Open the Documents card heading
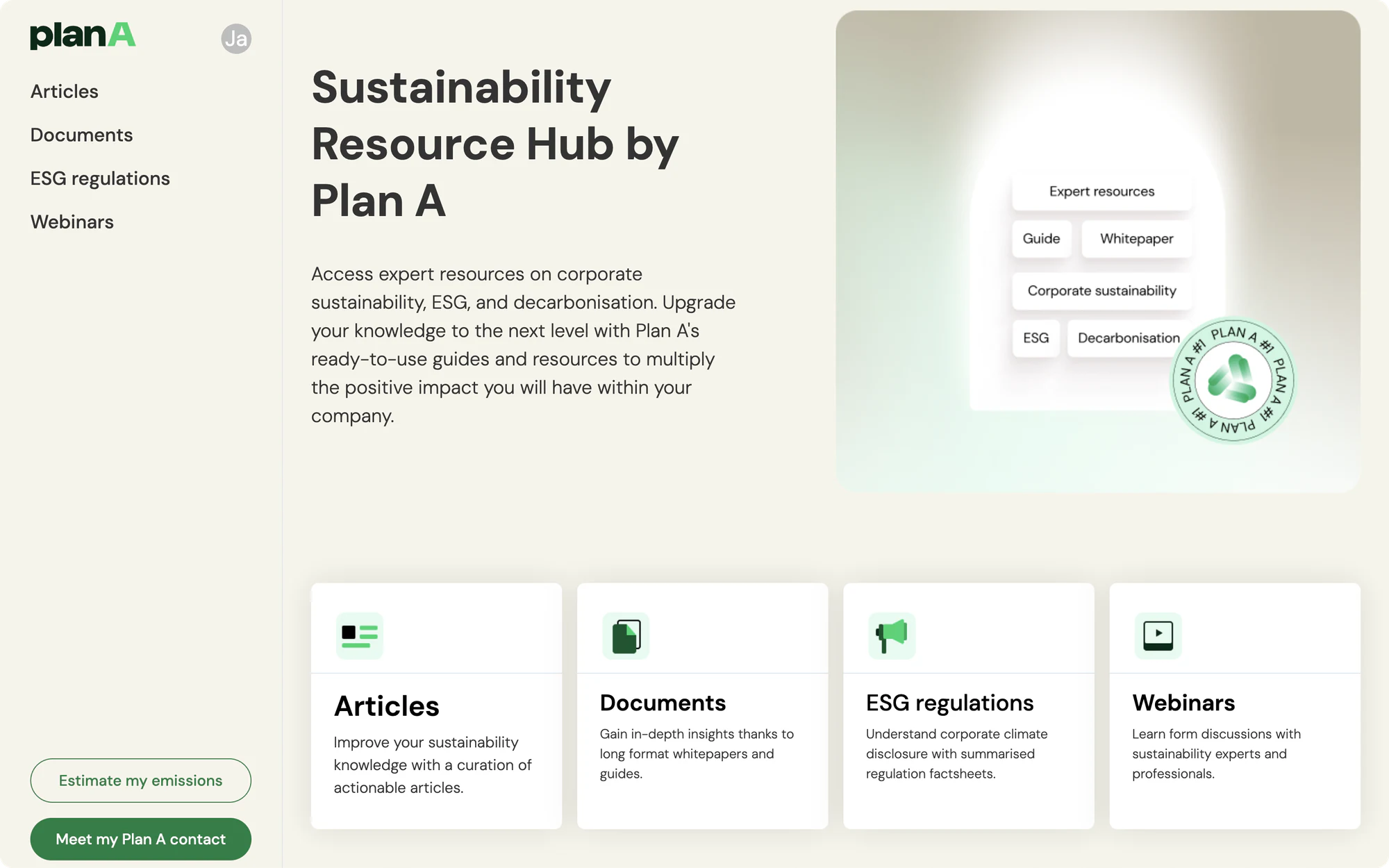Screen dimensions: 1389x868 [663, 703]
